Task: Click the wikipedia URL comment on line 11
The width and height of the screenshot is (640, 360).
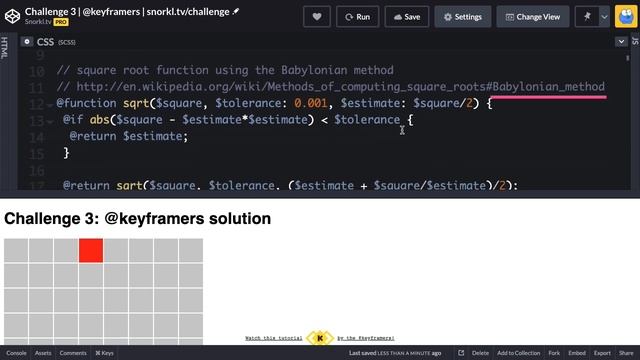Action: click(x=331, y=87)
